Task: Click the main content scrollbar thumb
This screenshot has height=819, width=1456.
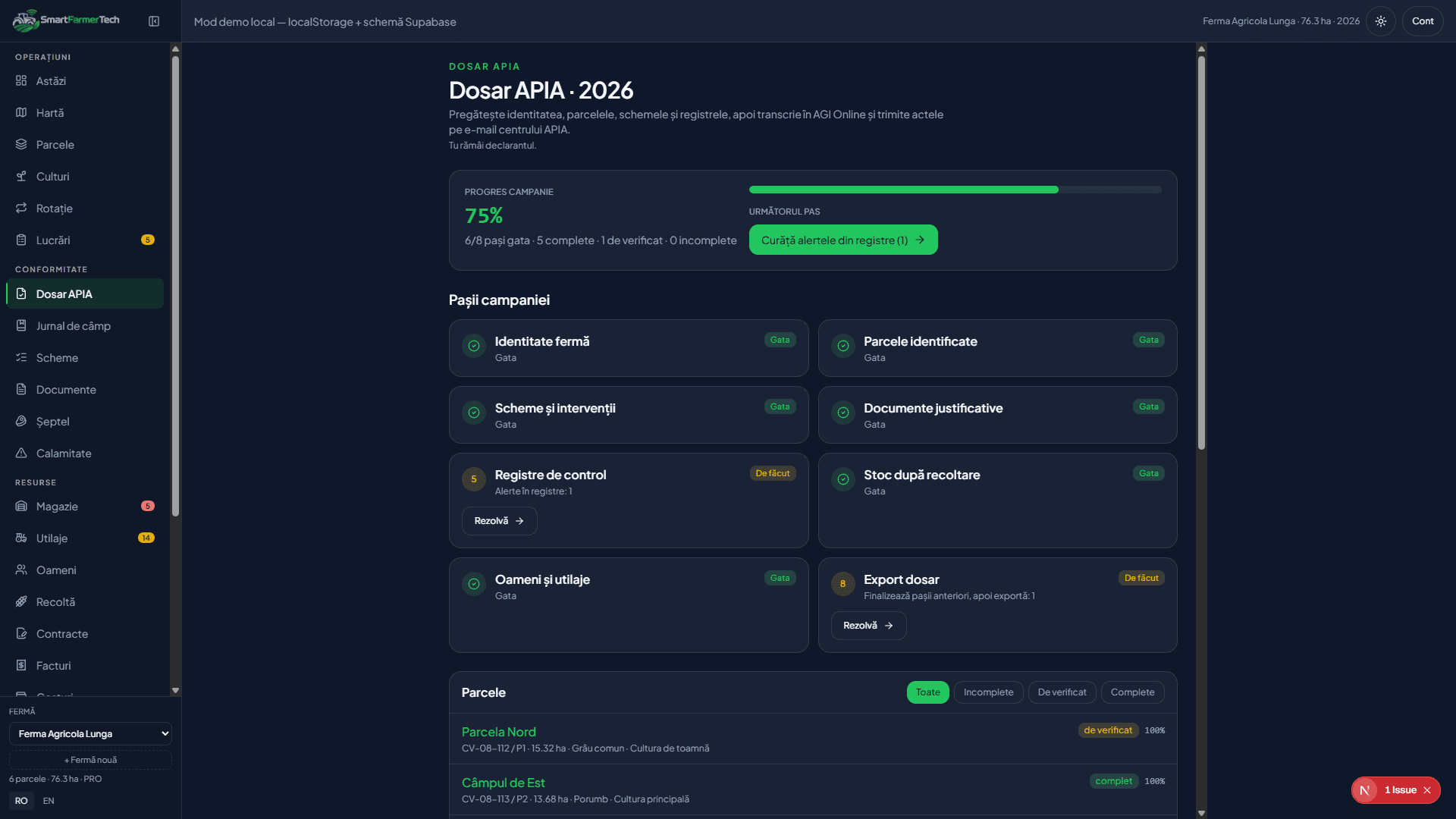Action: pyautogui.click(x=1201, y=253)
